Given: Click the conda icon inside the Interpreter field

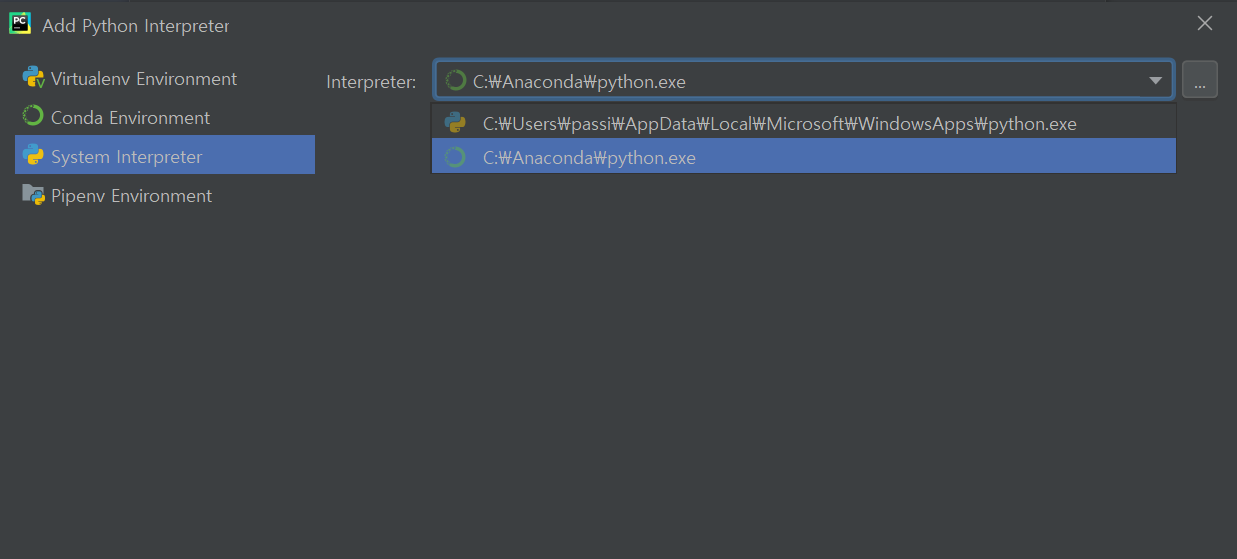Looking at the screenshot, I should [456, 81].
